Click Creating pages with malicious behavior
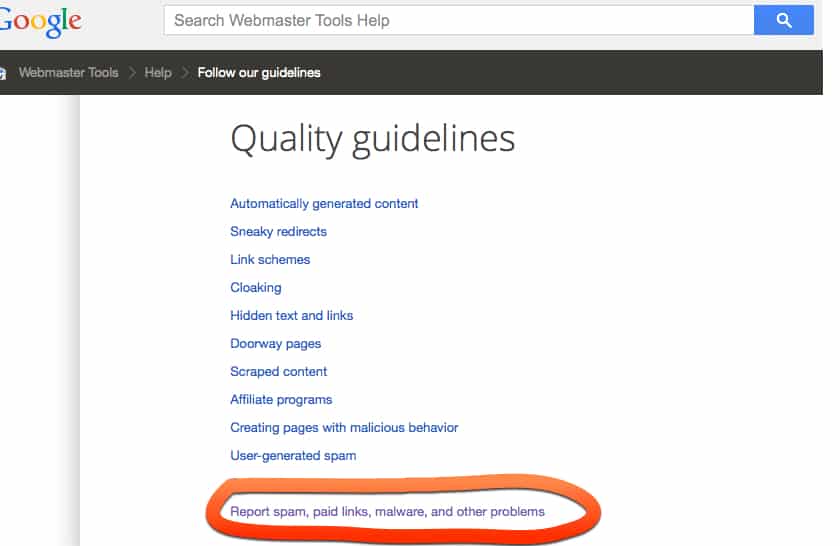Screen dimensions: 840x546 point(344,428)
